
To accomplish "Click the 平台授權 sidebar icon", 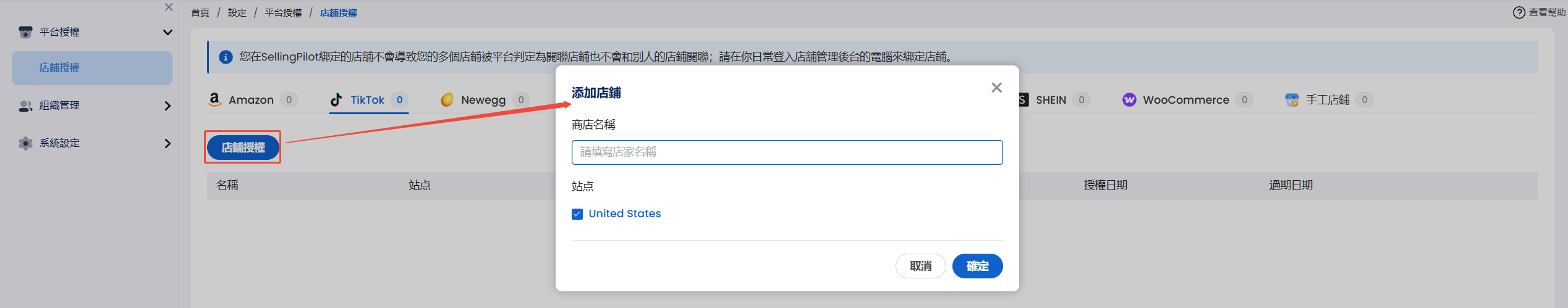I will tap(25, 32).
